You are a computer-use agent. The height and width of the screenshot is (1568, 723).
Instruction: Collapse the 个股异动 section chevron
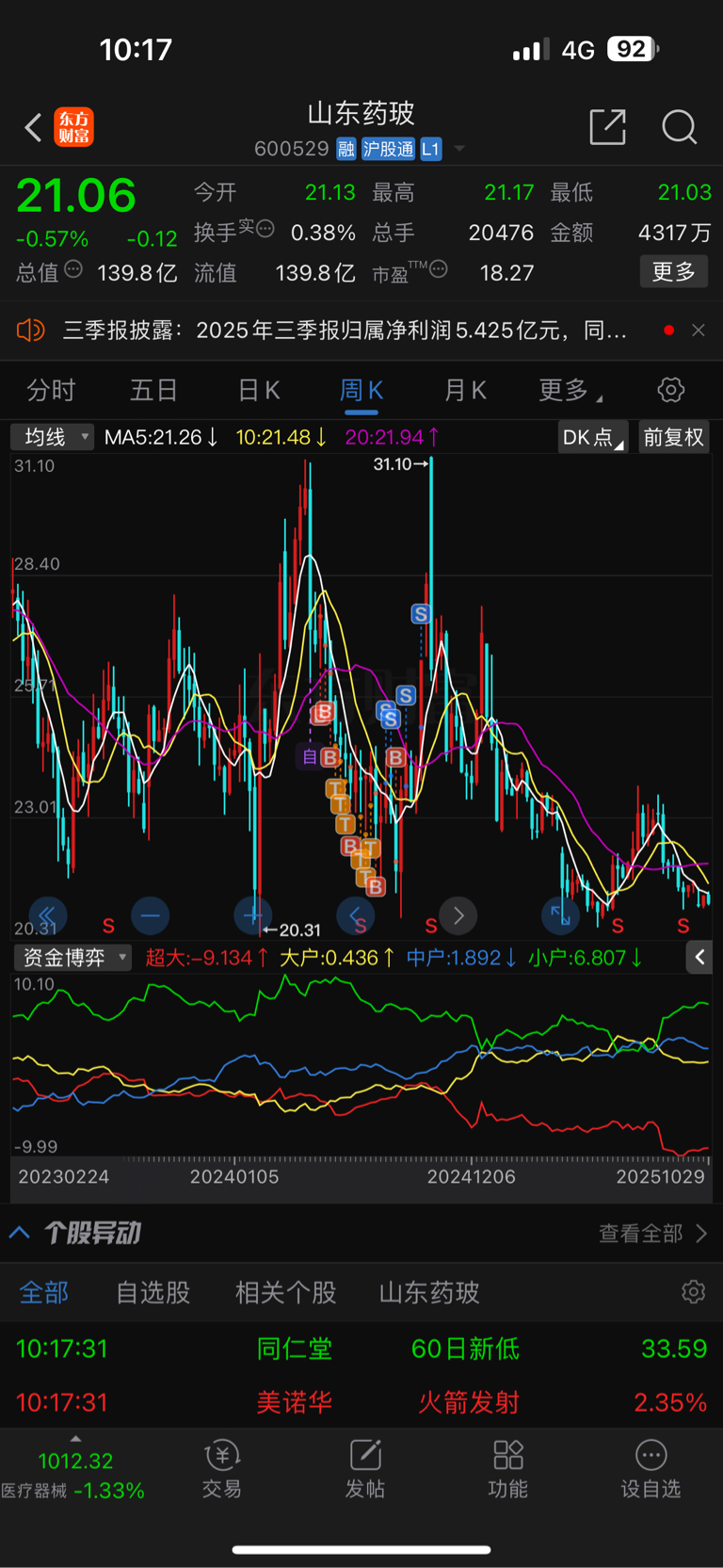point(20,1232)
